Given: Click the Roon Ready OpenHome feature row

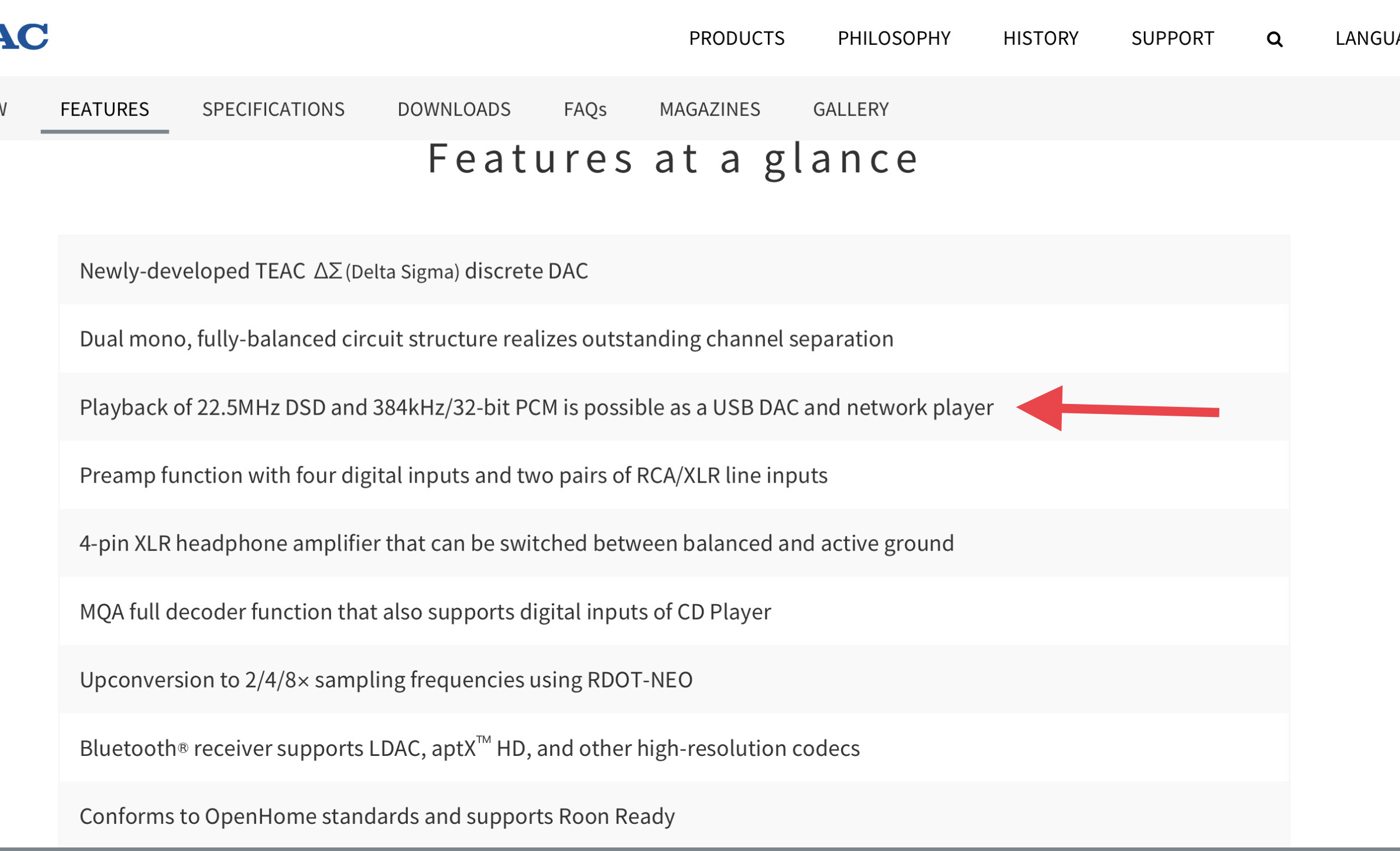Looking at the screenshot, I should [674, 816].
